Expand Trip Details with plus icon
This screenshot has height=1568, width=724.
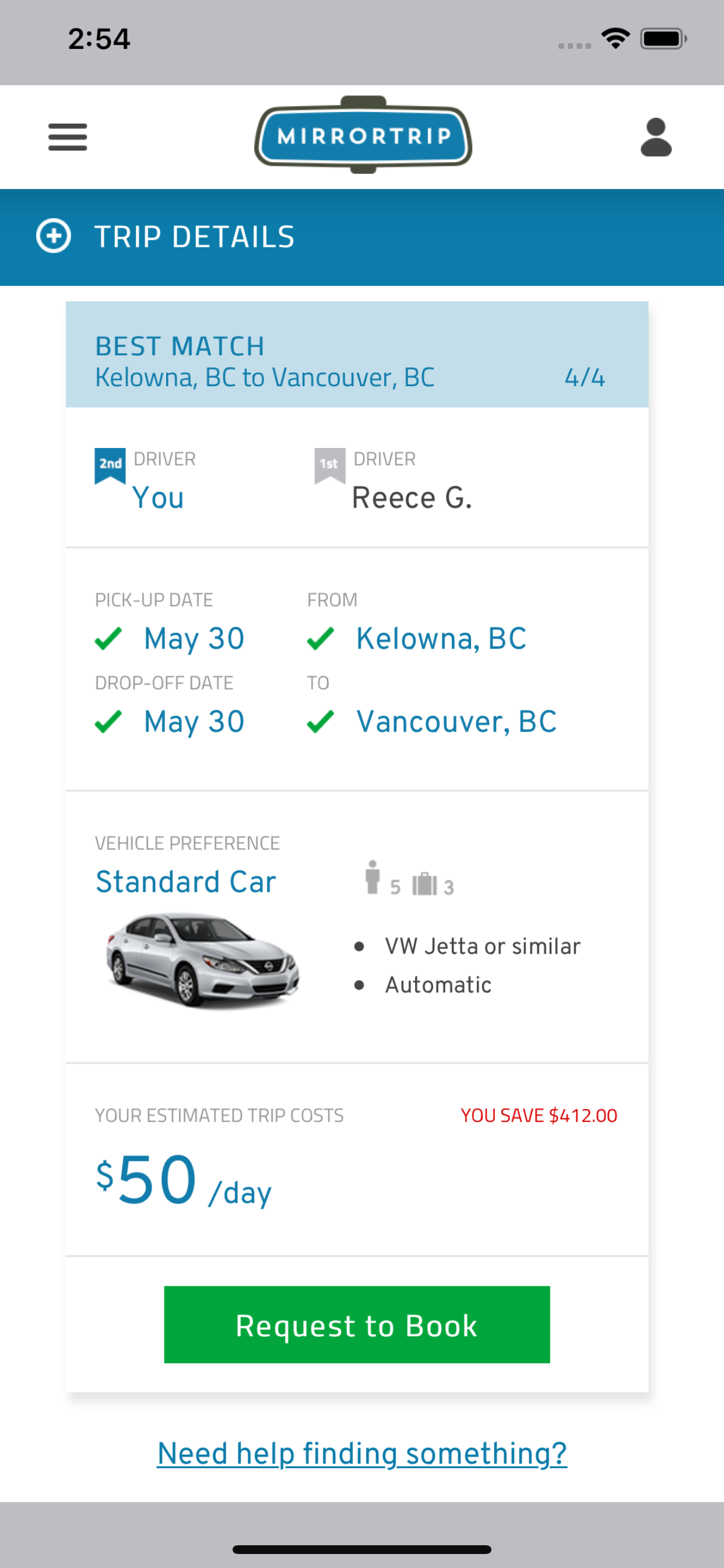tap(54, 236)
